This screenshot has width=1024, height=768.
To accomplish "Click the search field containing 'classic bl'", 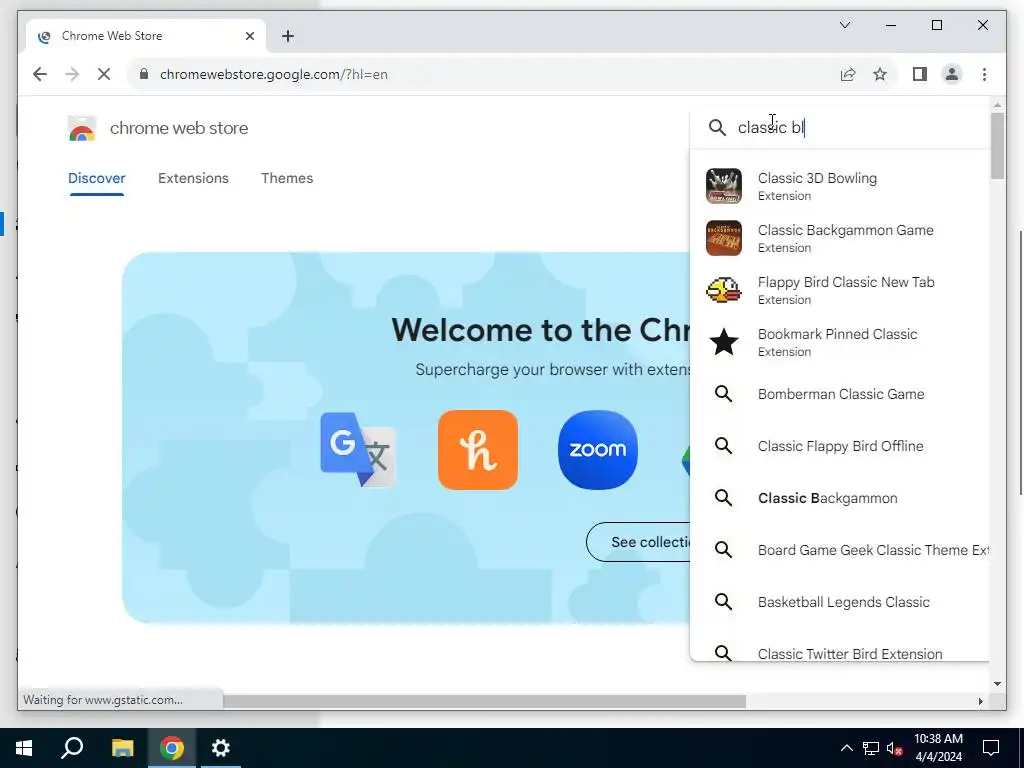I will click(840, 127).
